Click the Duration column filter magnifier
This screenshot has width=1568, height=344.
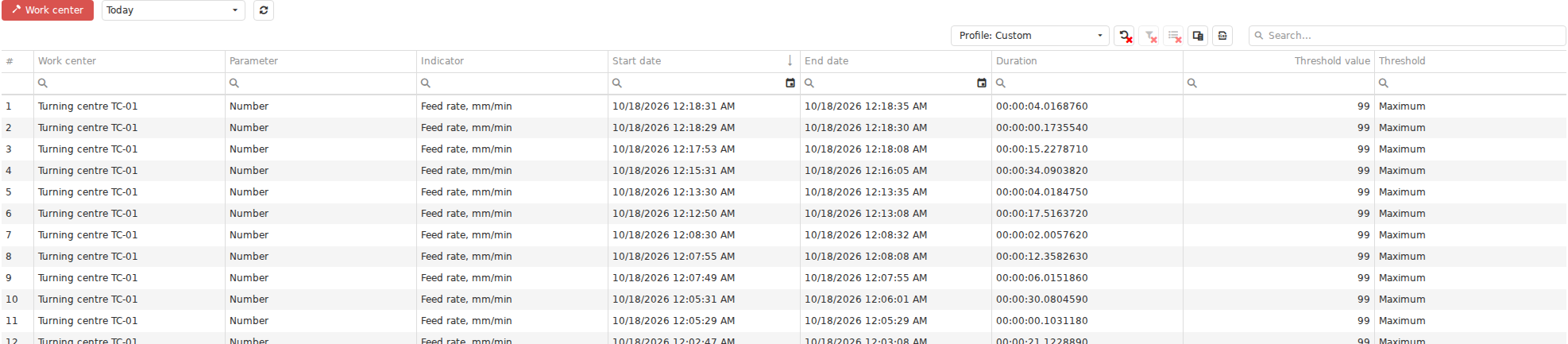(1001, 83)
